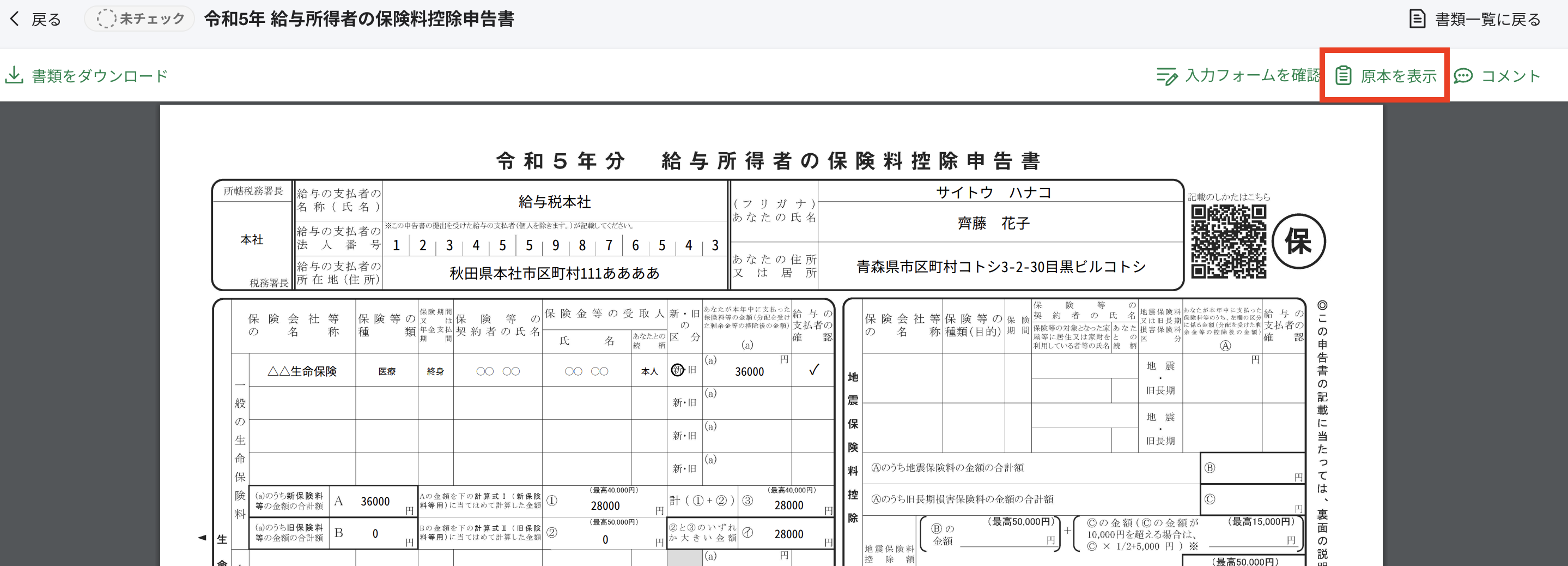Image resolution: width=1568 pixels, height=566 pixels.
Task: Click the 未チェック status badge
Action: coord(139,19)
